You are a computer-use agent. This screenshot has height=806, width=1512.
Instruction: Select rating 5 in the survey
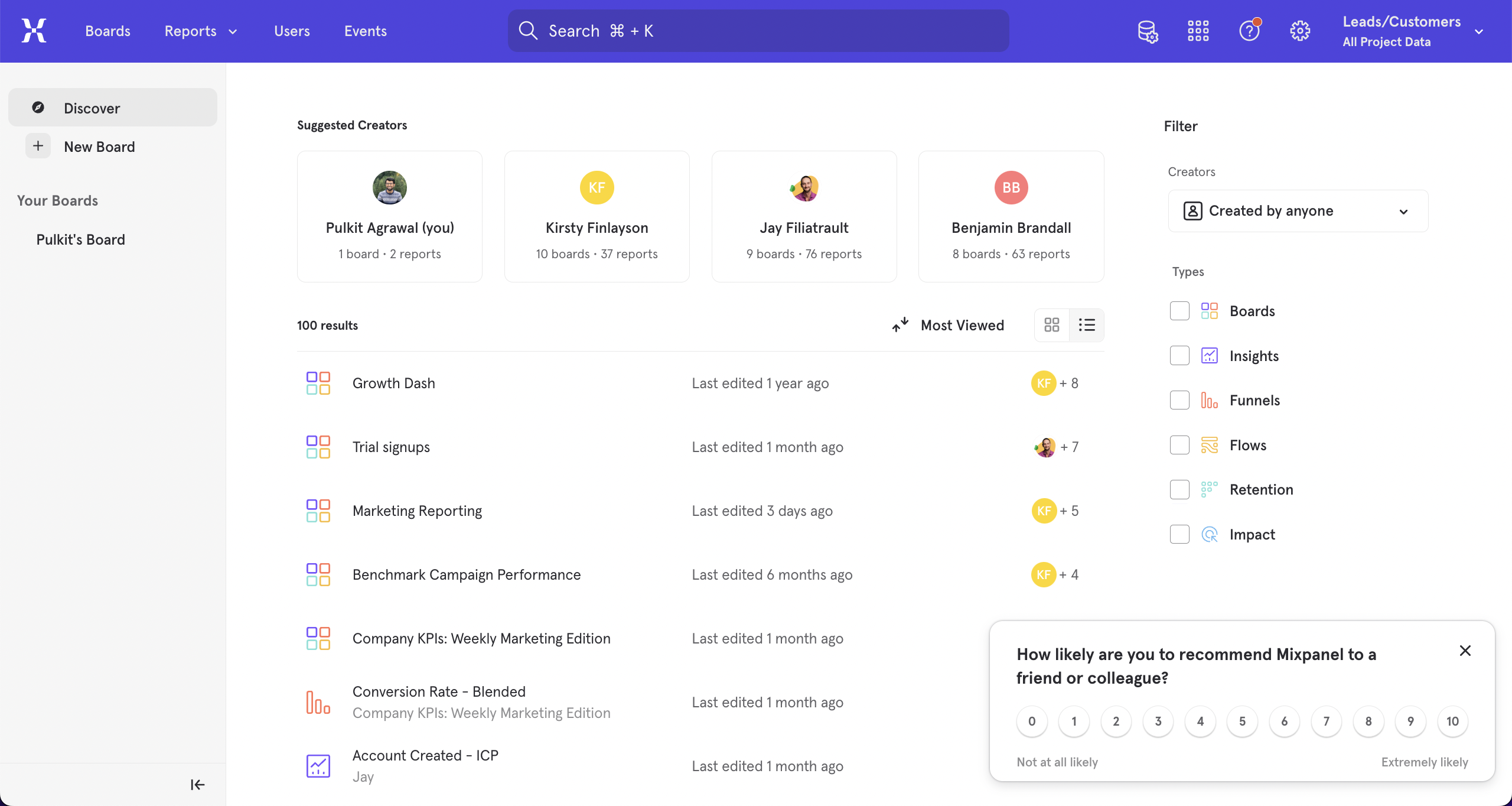(1242, 721)
